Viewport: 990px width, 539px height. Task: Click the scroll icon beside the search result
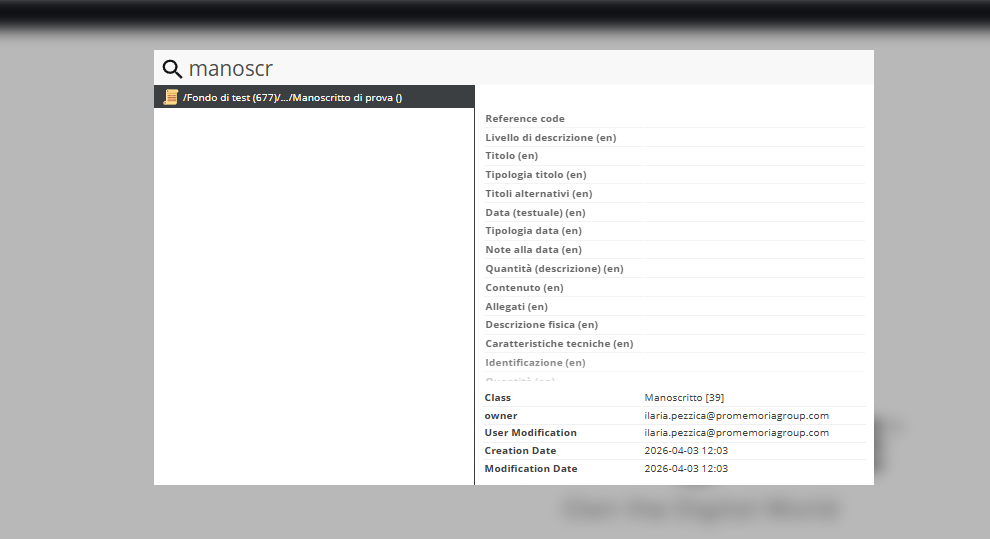(x=171, y=97)
